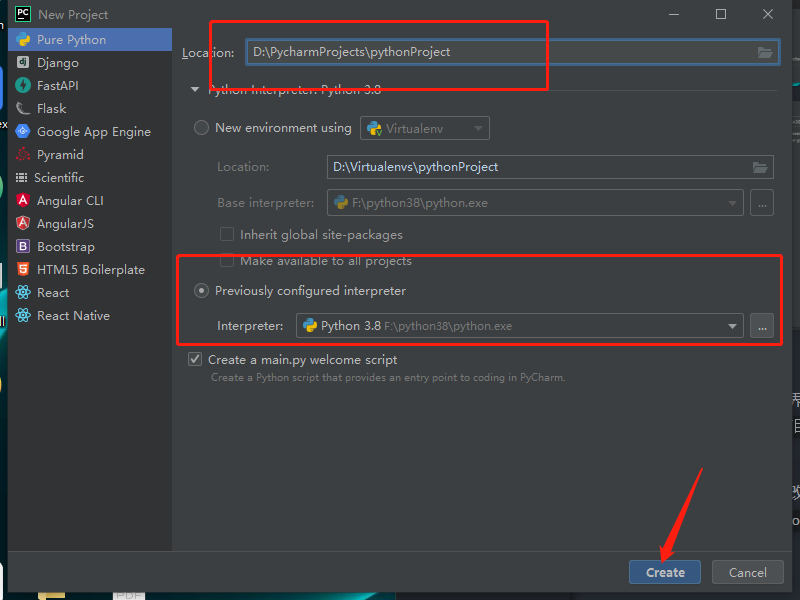Select New environment using radio button
The image size is (800, 600).
202,128
